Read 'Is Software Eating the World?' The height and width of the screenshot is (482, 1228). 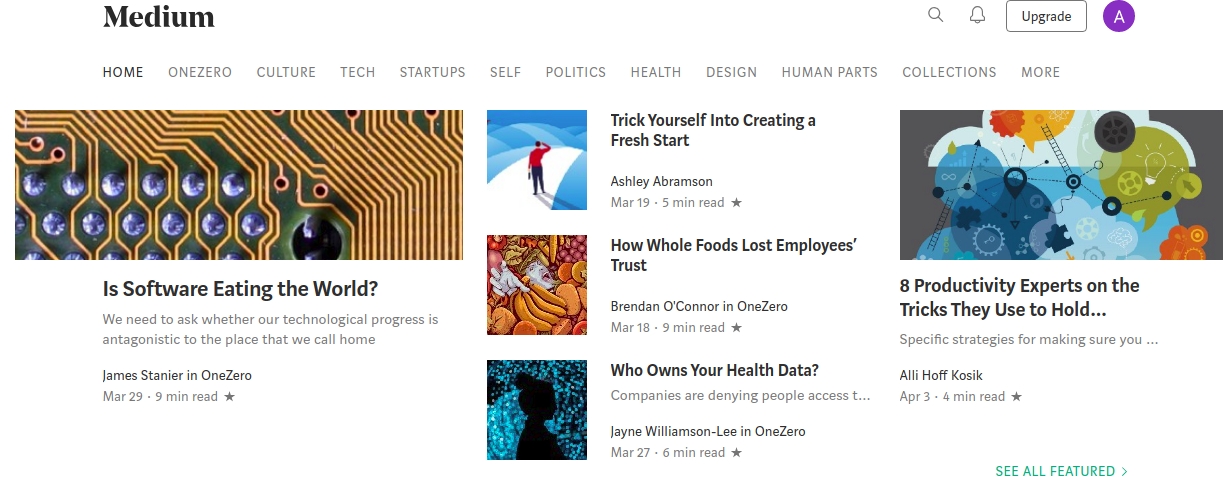click(x=240, y=290)
